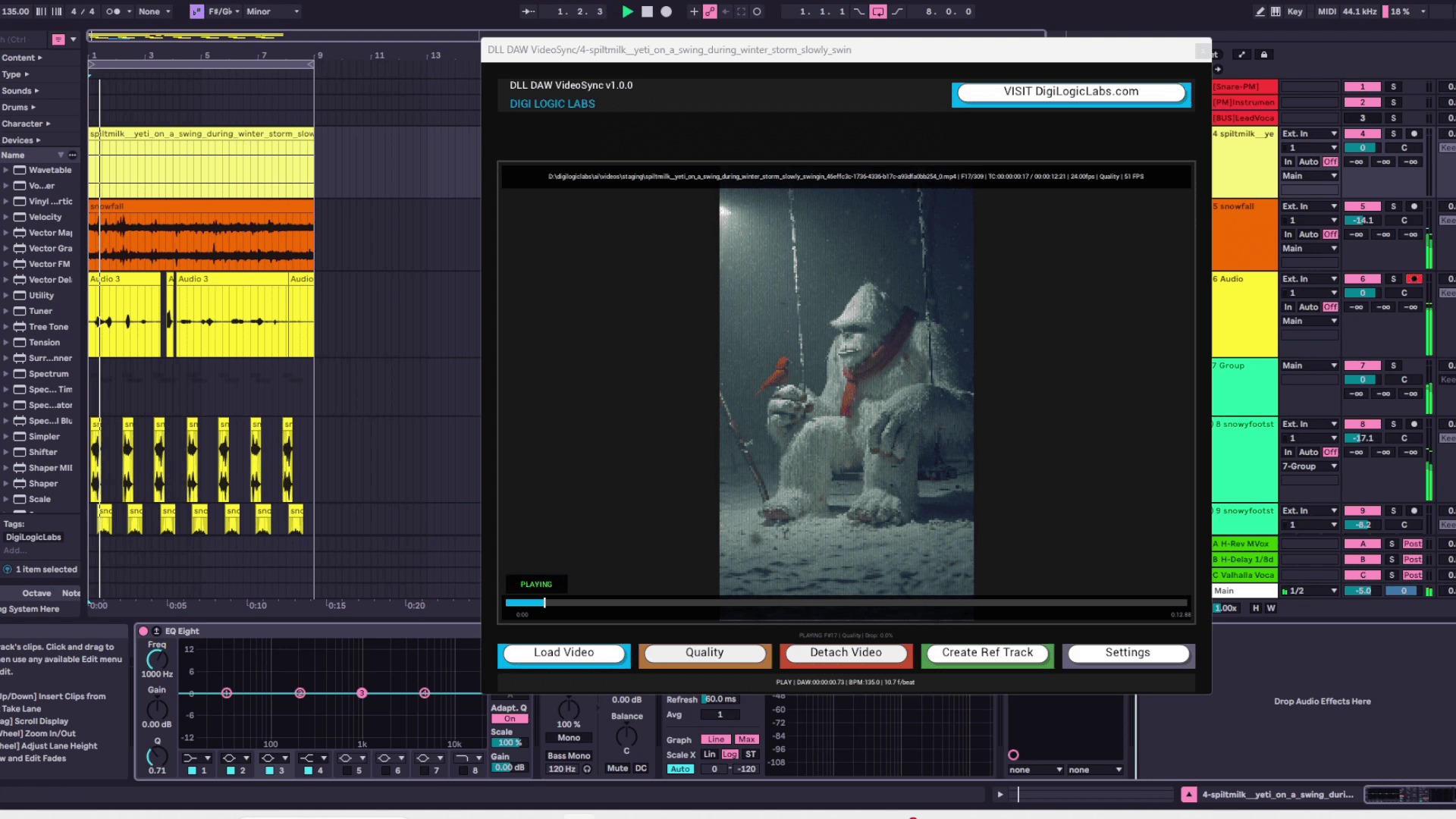Click the EQ Eight device activator circle

pyautogui.click(x=143, y=631)
